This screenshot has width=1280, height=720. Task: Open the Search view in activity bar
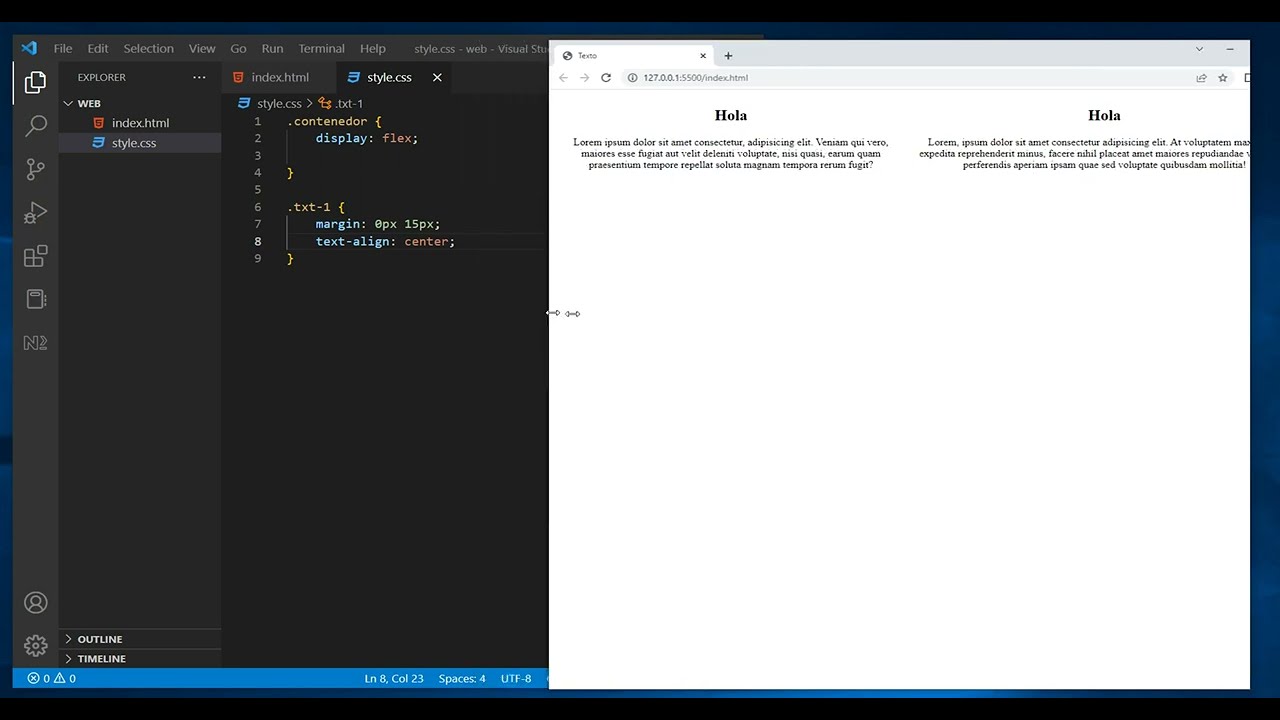click(x=35, y=126)
